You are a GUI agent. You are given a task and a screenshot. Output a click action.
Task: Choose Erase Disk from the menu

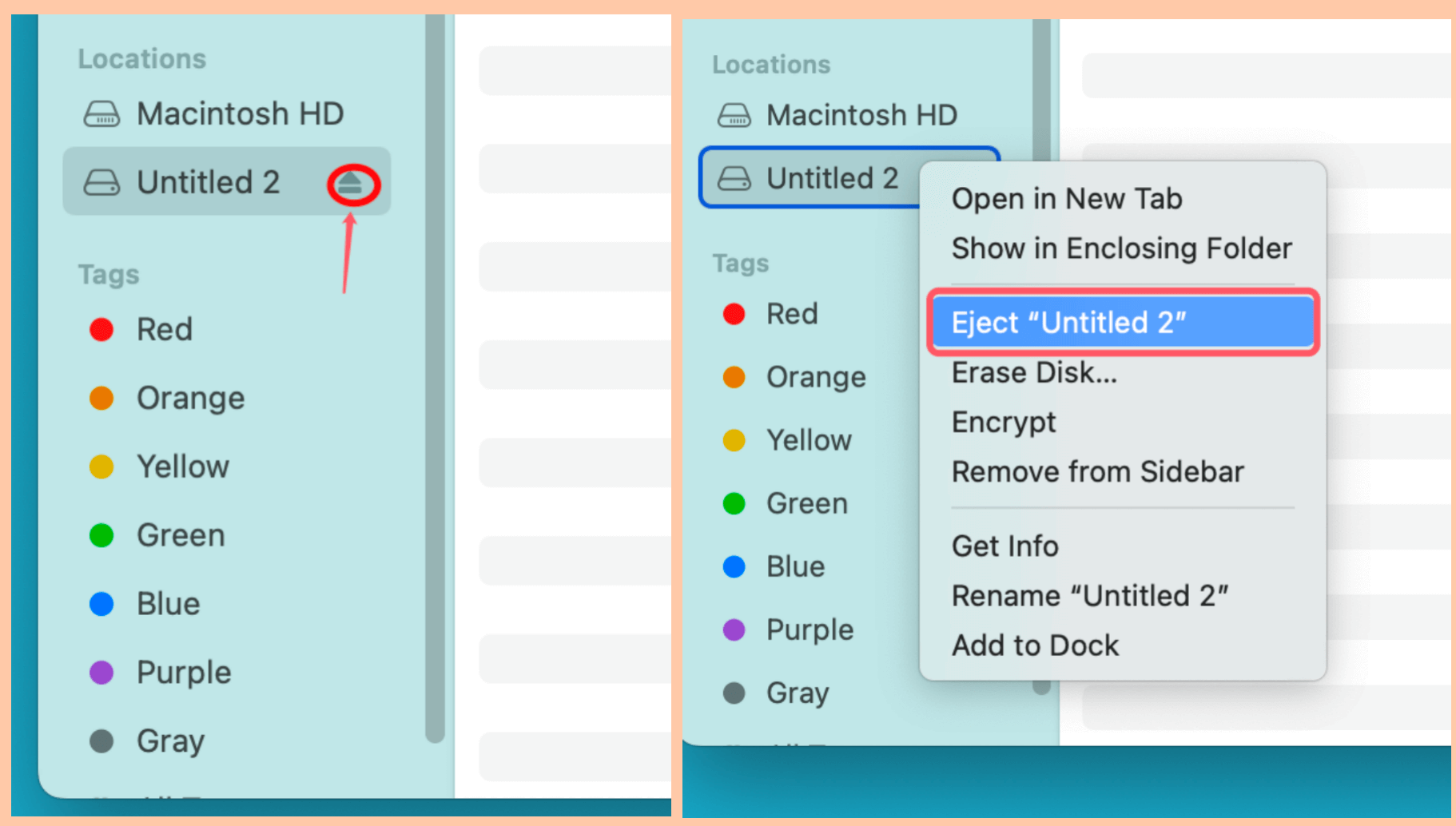pos(1034,372)
